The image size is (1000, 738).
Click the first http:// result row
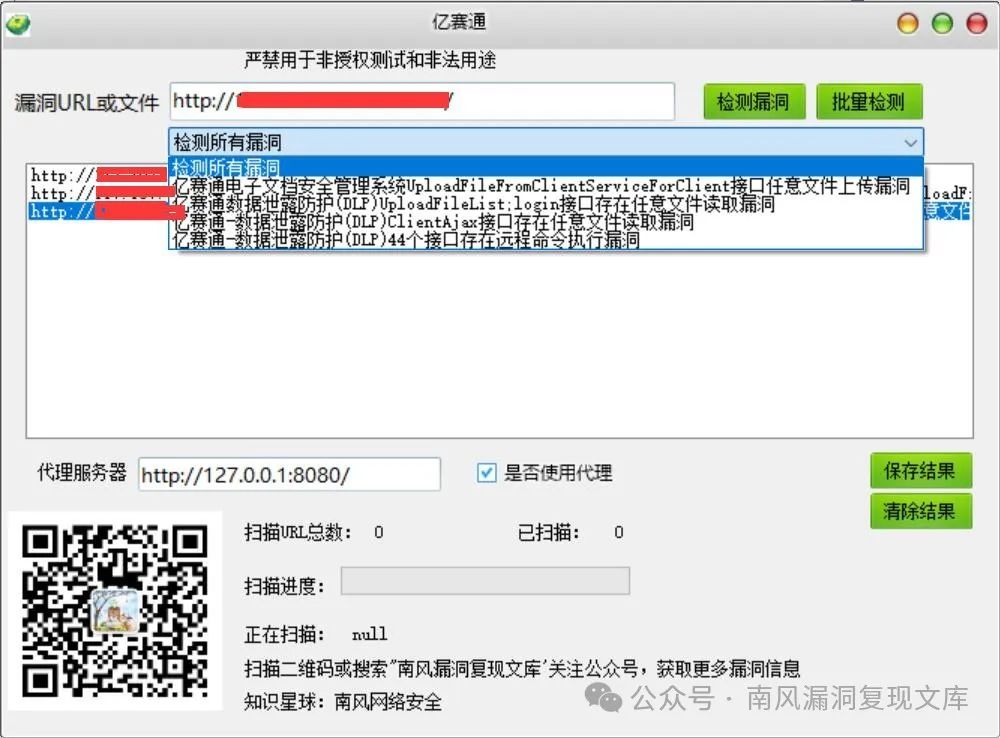coord(99,175)
